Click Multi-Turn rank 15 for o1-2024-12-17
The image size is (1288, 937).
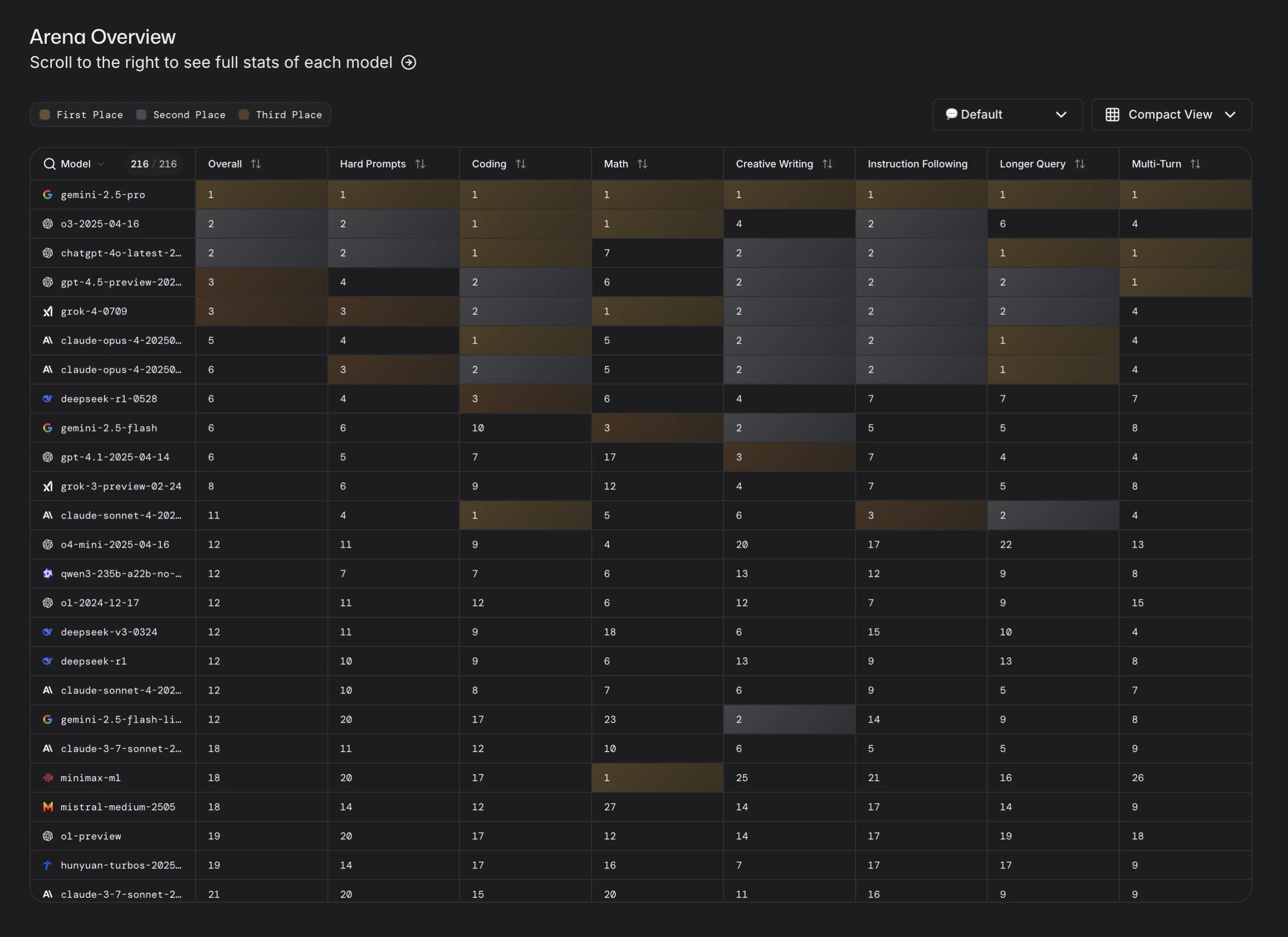pos(1185,603)
